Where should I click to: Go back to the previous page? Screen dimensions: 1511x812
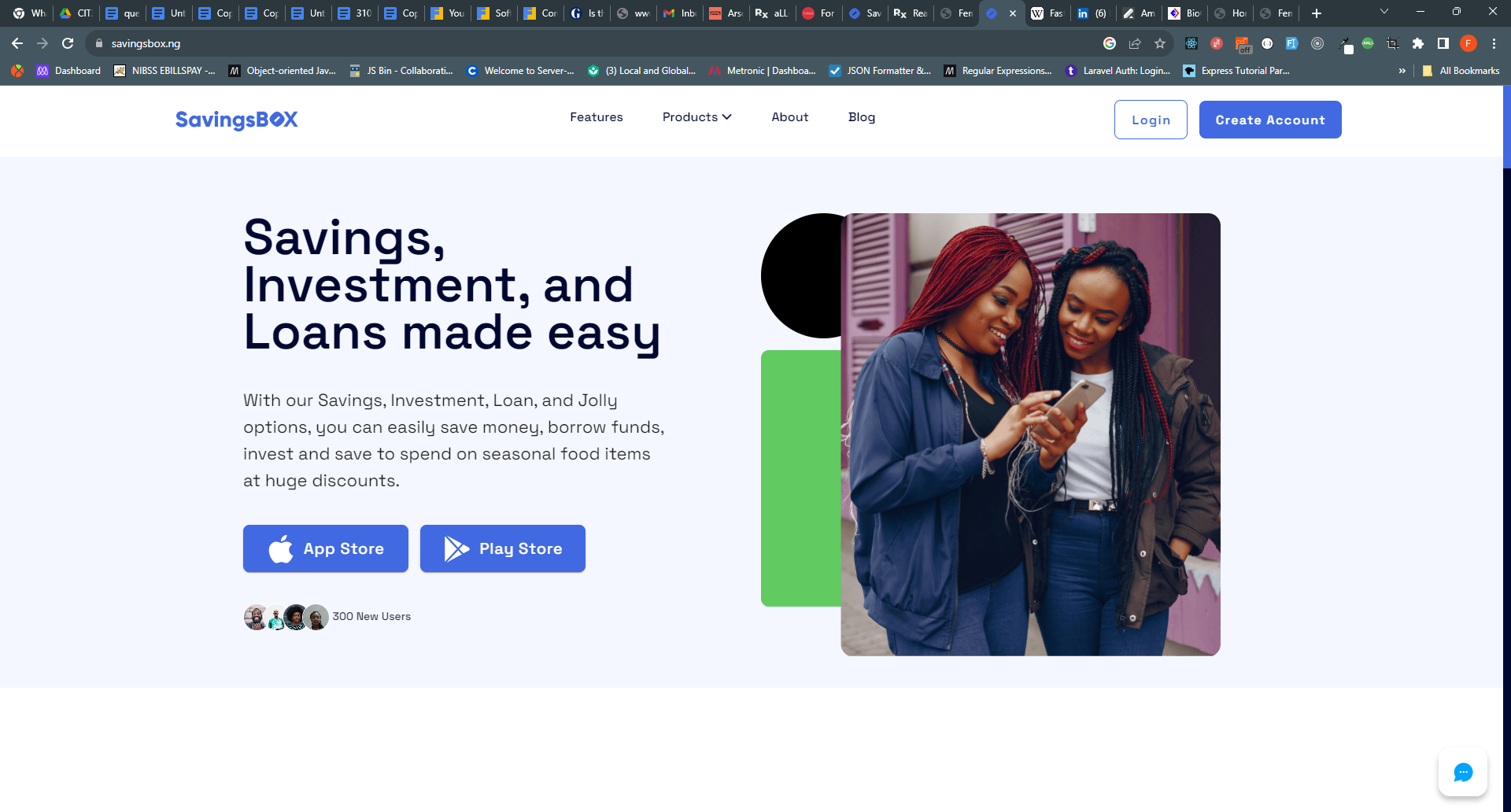coord(17,43)
